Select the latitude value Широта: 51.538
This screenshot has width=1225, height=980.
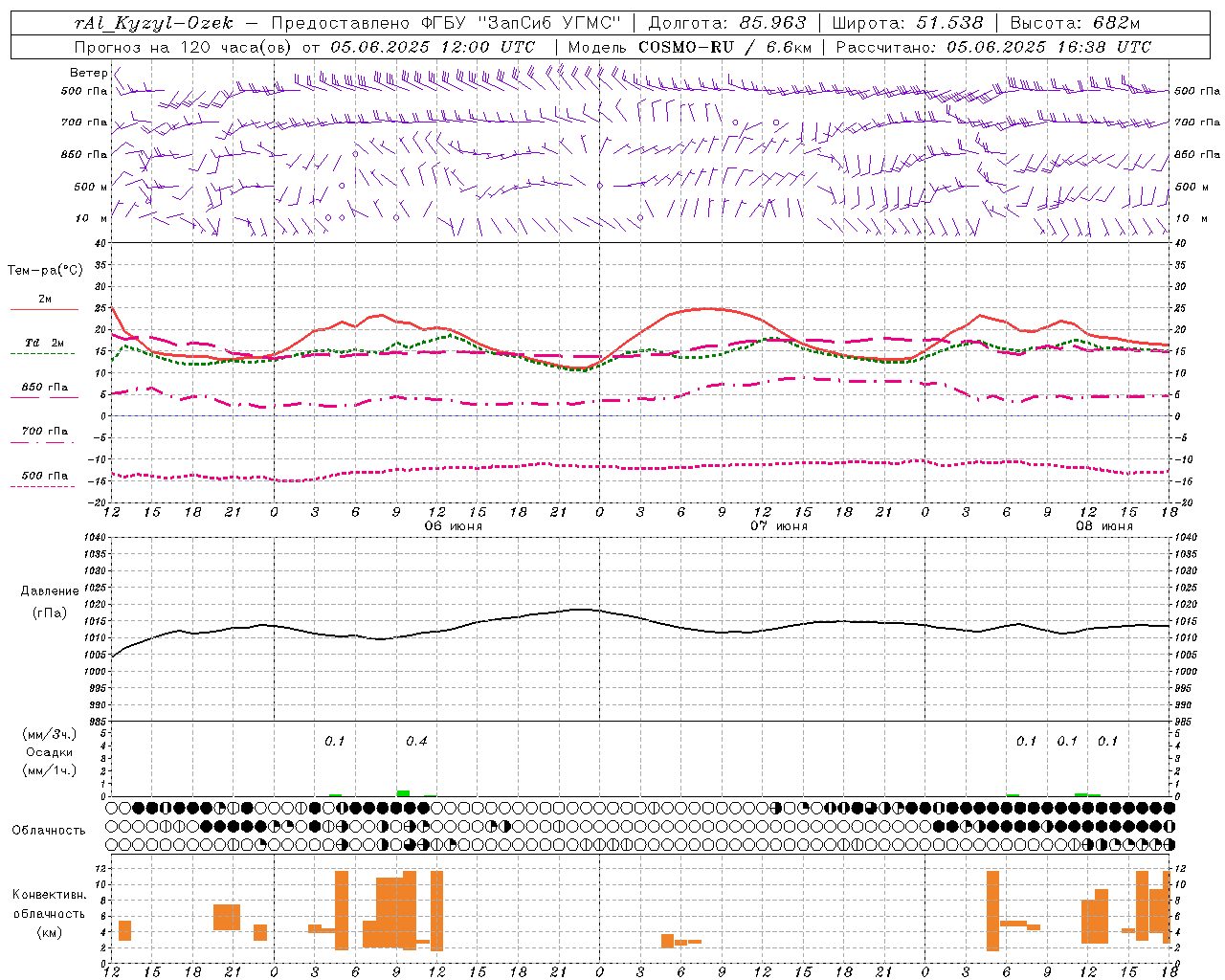pyautogui.click(x=907, y=23)
